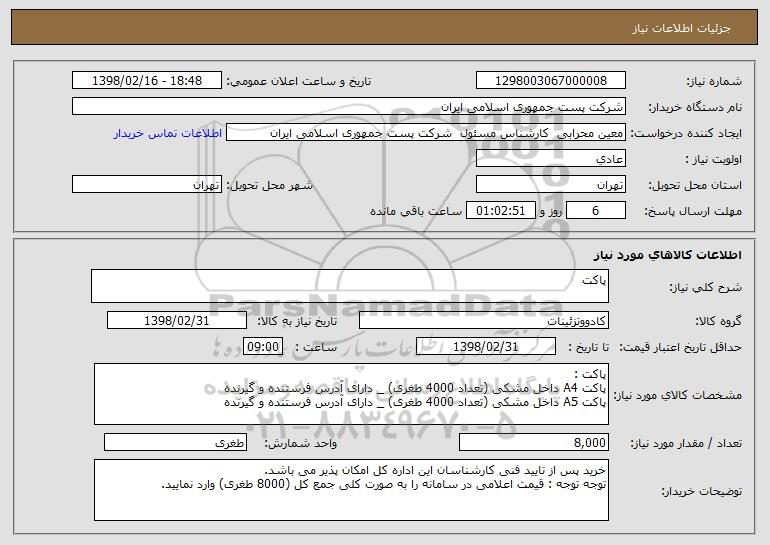Click the announcement date field 1398/02/16 - 18:48
Screen dimensions: 770x545
147,81
